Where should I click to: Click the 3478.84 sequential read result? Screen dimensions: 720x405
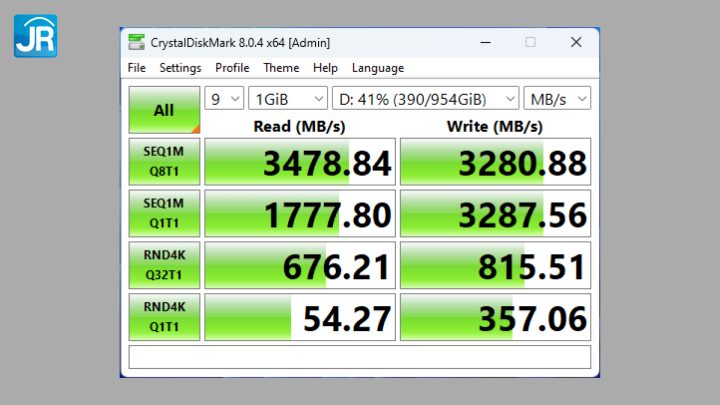(x=300, y=162)
